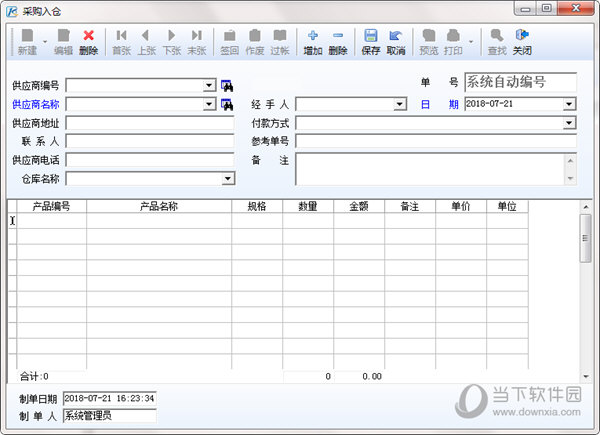600x435 pixels.
Task: Click the 编辑 (Edit) toolbar icon
Action: [64, 42]
